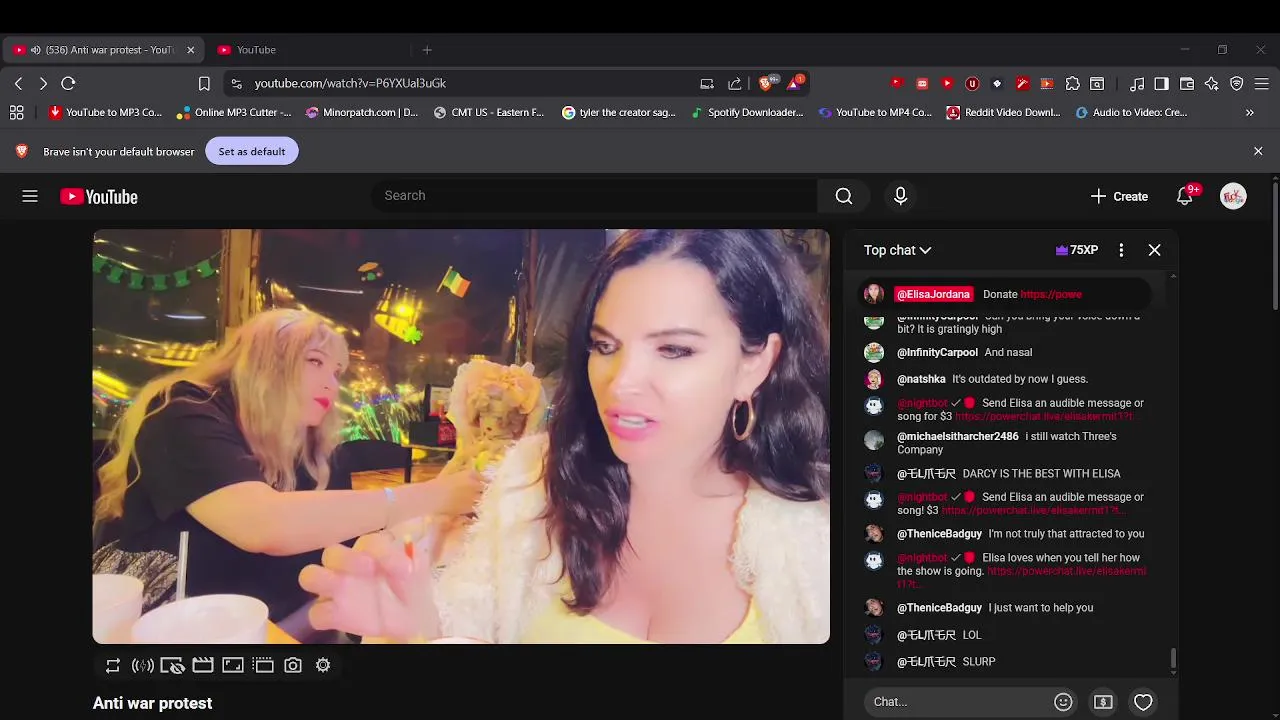Click the YouTube search magnifier button

point(844,196)
